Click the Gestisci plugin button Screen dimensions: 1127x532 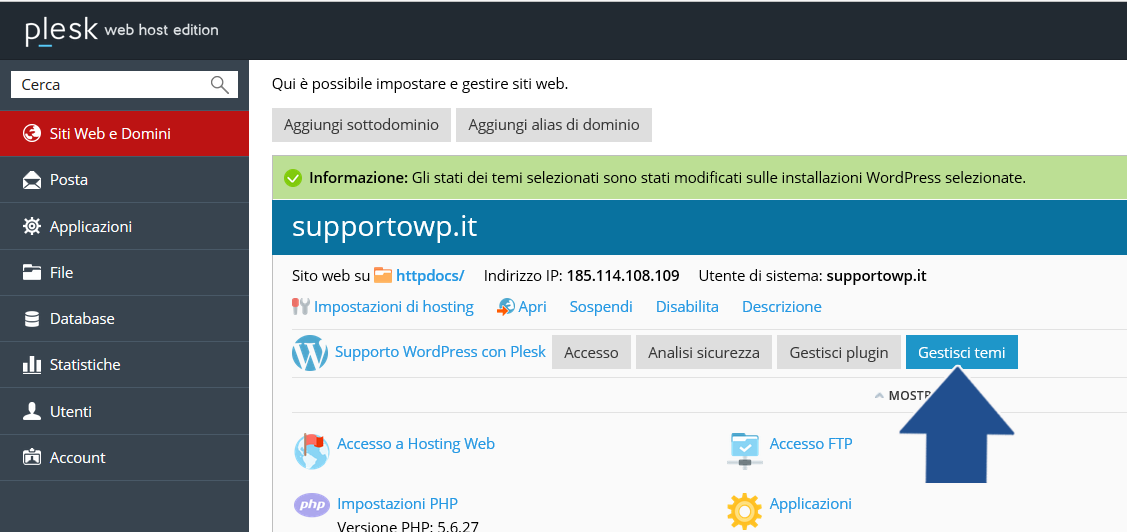click(x=838, y=352)
